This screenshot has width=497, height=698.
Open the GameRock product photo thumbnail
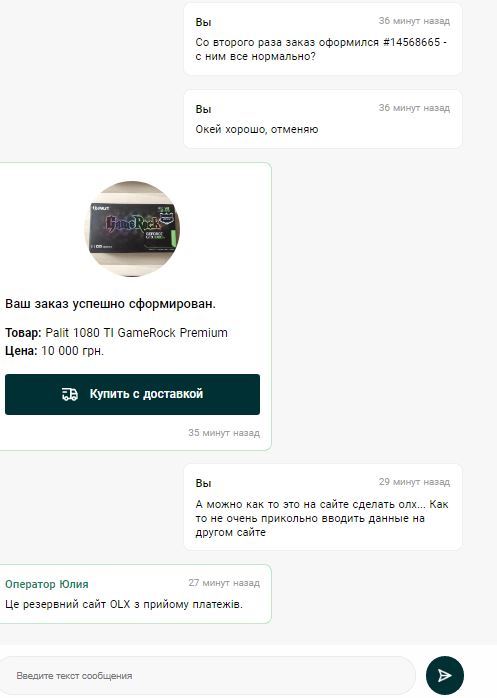(133, 228)
